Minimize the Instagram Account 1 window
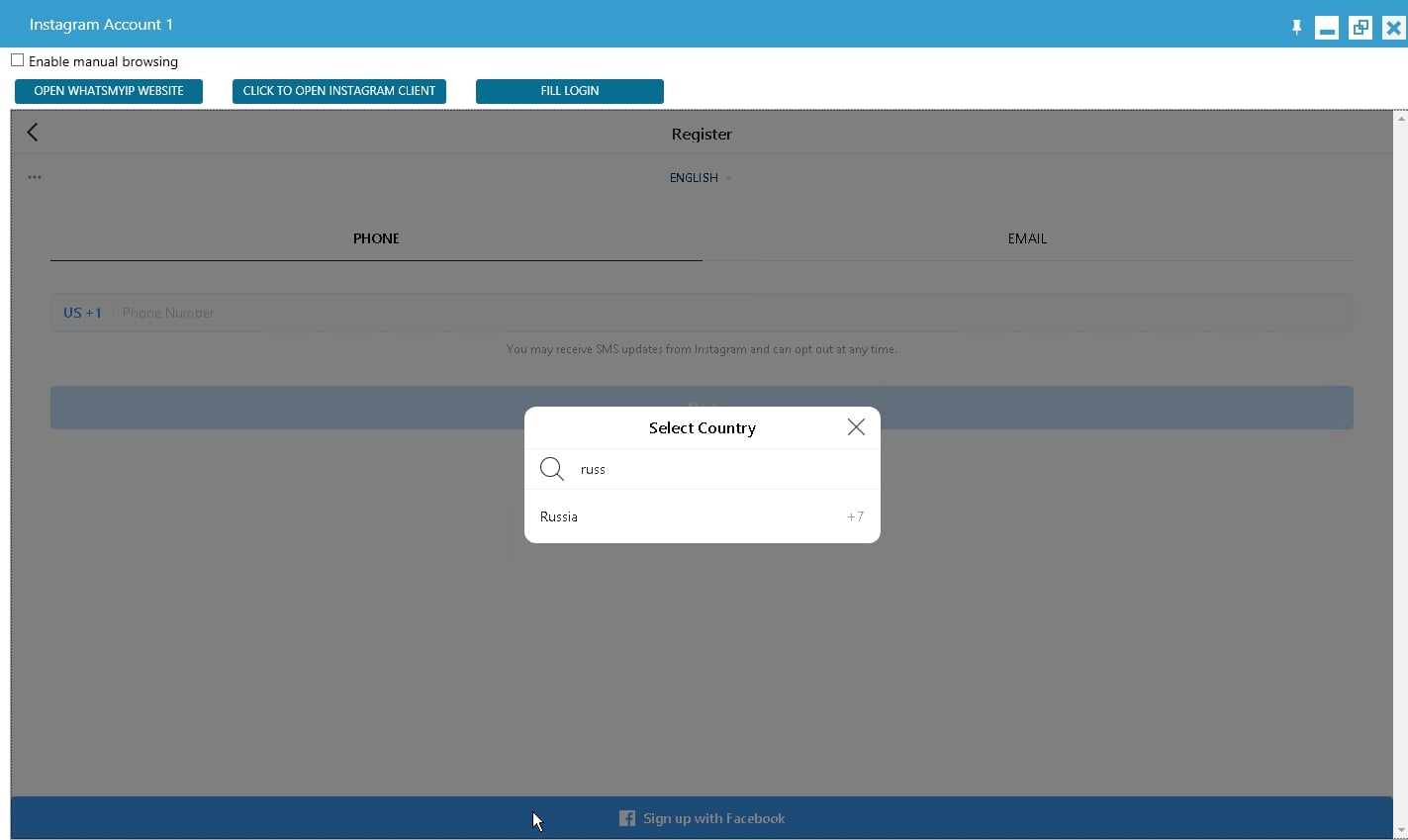 pyautogui.click(x=1327, y=28)
